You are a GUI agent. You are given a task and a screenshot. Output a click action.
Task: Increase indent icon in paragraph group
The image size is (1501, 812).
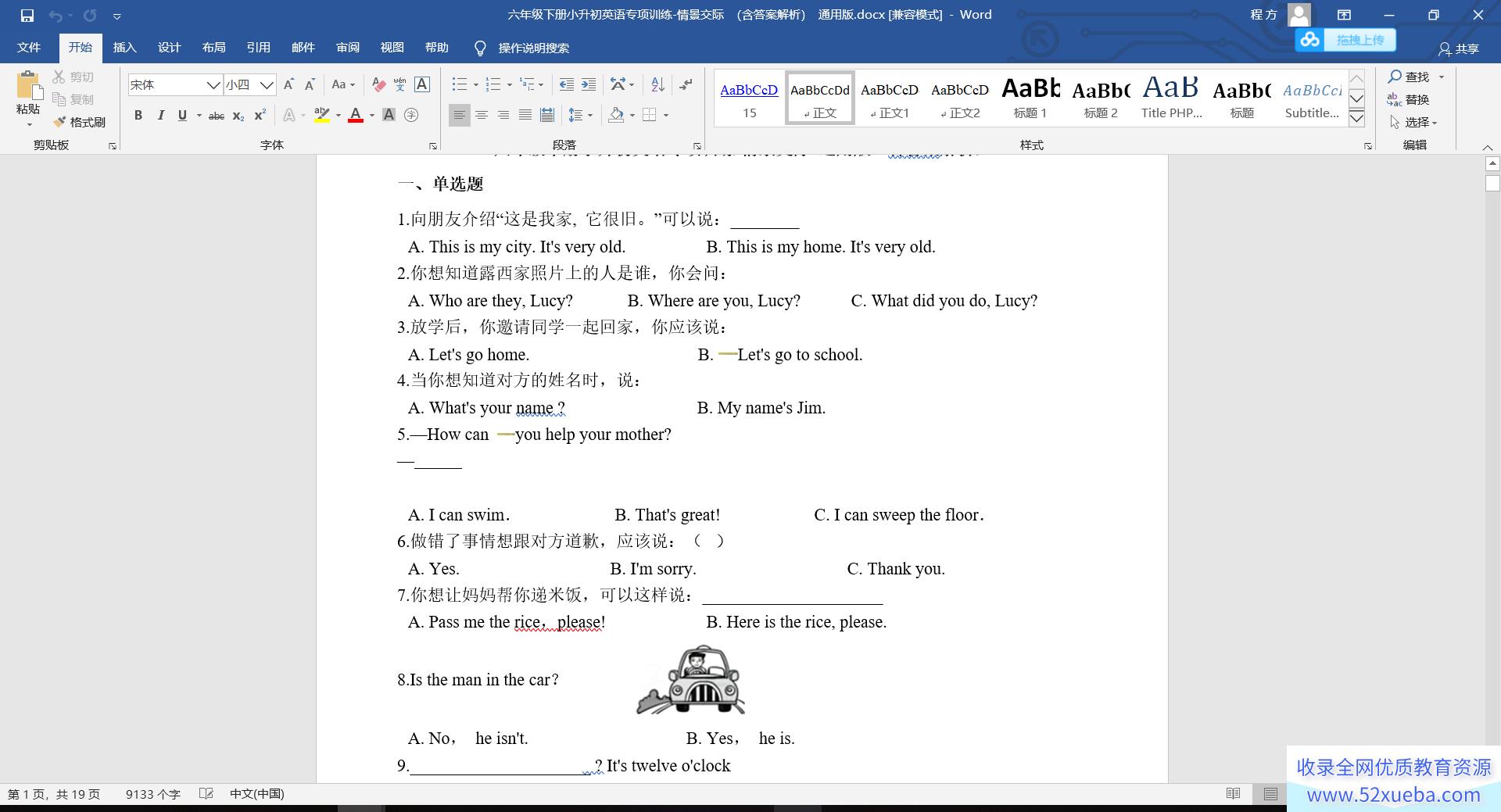[589, 84]
